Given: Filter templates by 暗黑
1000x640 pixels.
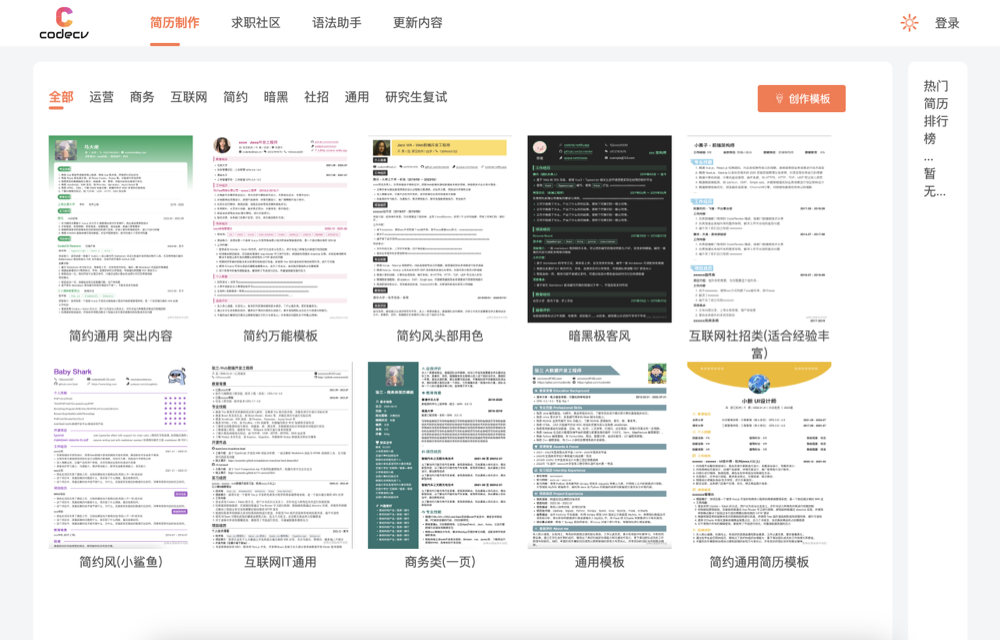Looking at the screenshot, I should [276, 97].
